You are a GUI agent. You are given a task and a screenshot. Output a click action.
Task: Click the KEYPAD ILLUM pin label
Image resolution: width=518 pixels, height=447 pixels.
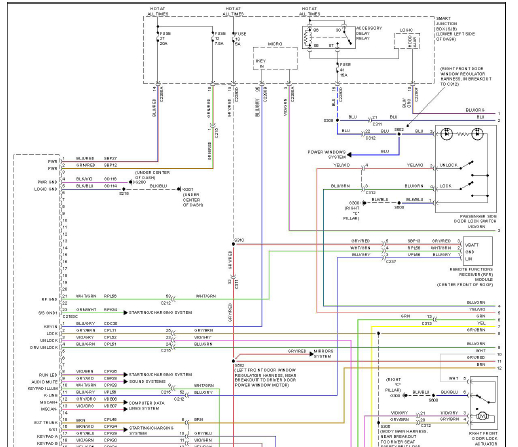point(43,389)
